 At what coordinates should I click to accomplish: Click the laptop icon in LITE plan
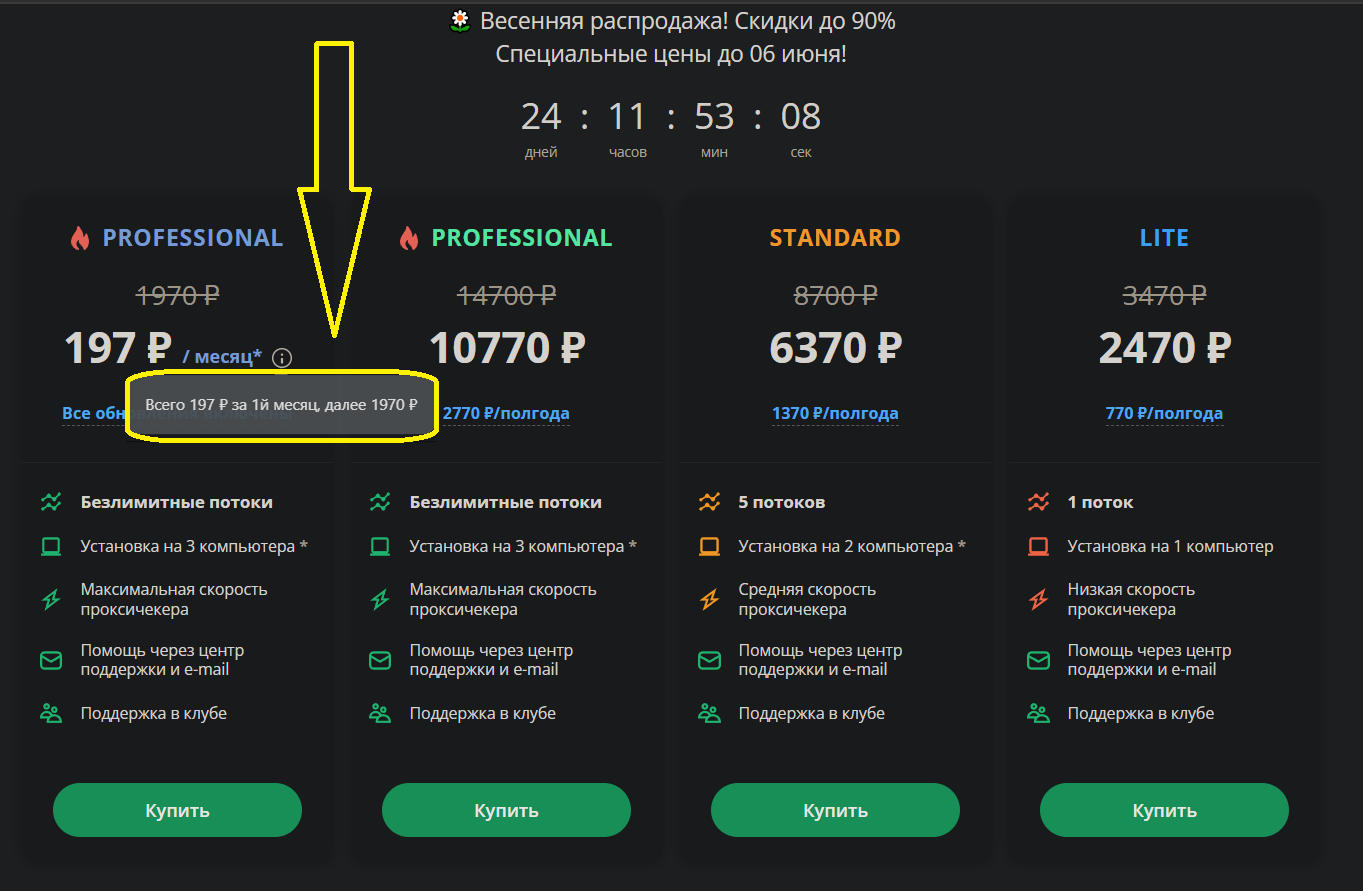point(1038,546)
